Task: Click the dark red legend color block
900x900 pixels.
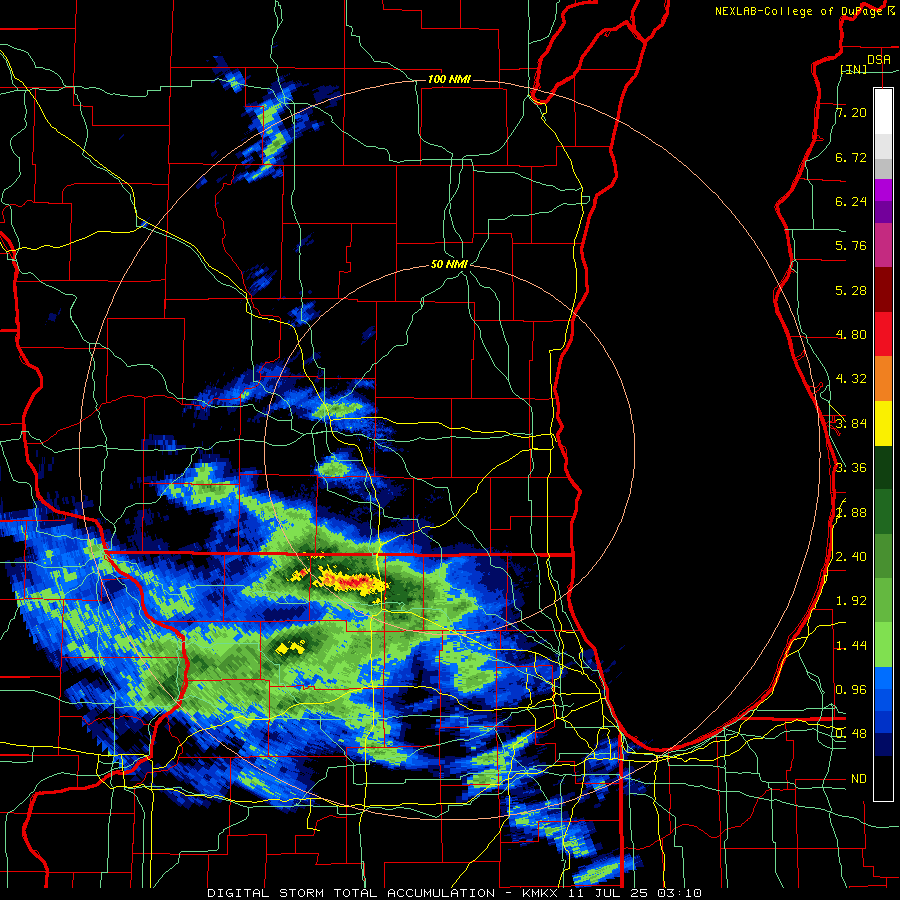Action: coord(883,290)
